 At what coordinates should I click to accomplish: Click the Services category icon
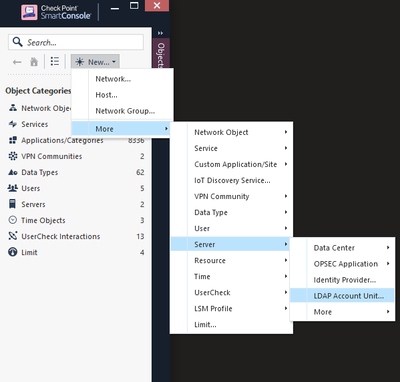(x=13, y=124)
